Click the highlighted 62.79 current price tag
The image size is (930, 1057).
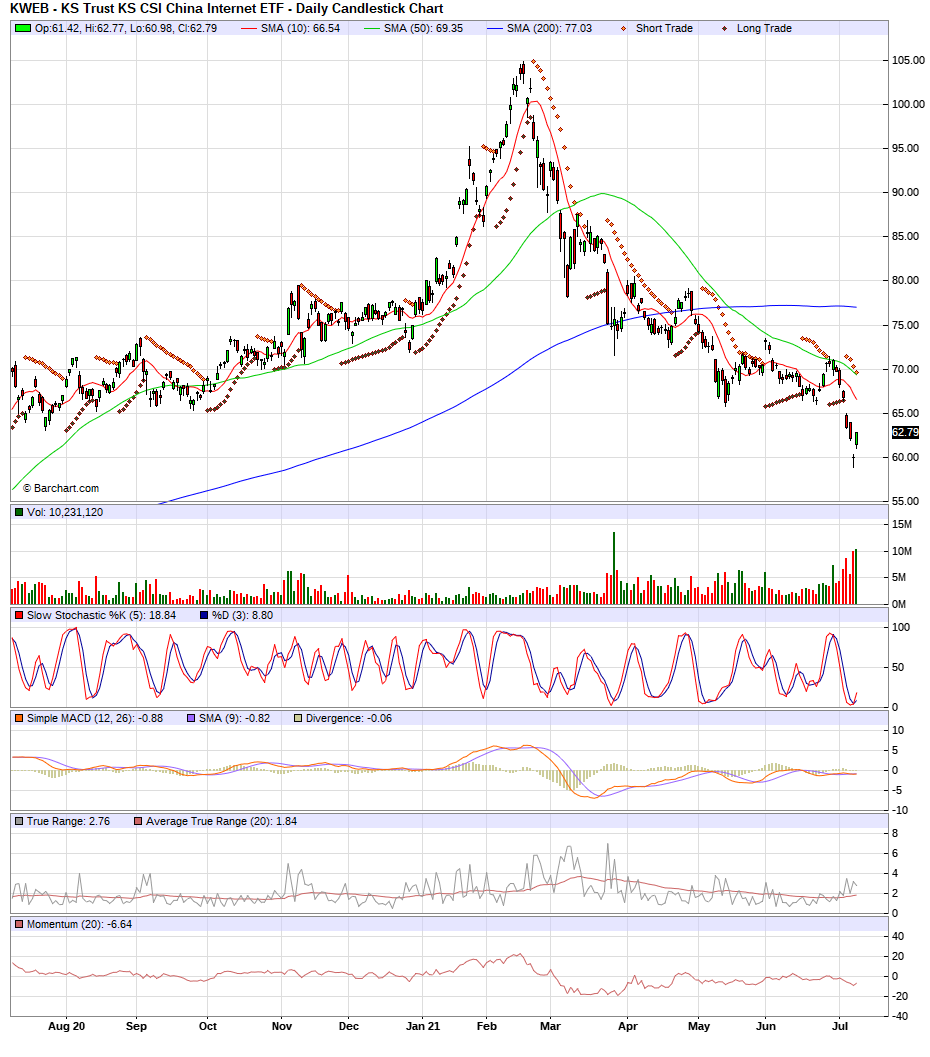905,433
